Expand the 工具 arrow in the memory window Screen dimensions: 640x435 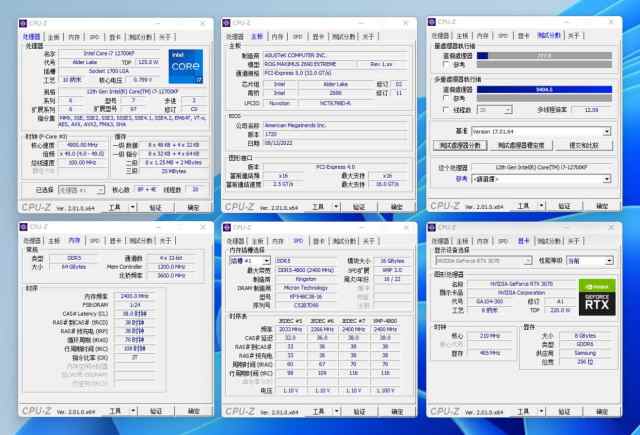pos(133,411)
